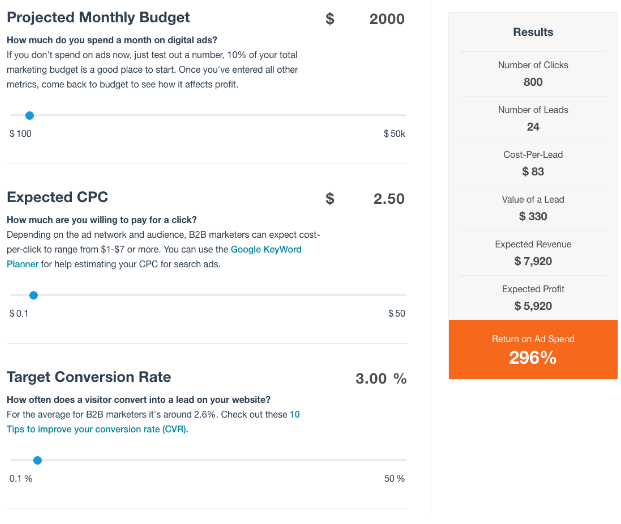Click the $50 maximum end of CPC slider
621x524 pixels.
pos(397,313)
